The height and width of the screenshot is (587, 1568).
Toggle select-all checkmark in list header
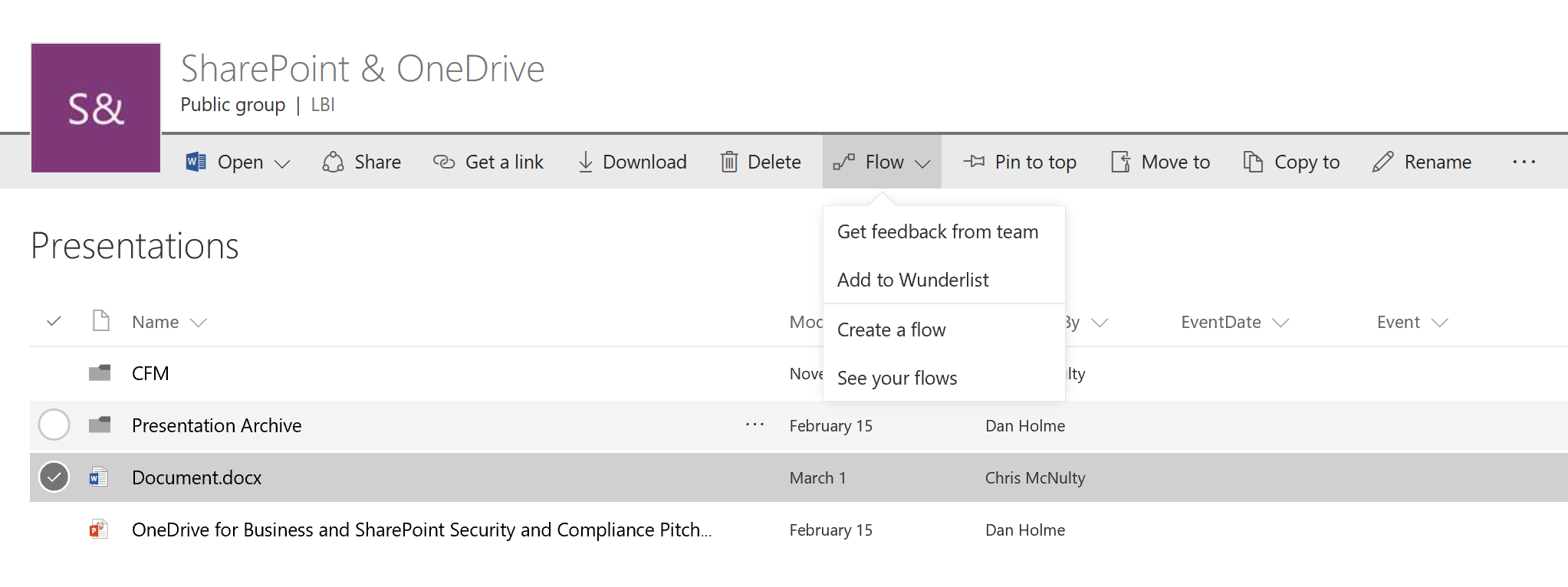[54, 322]
